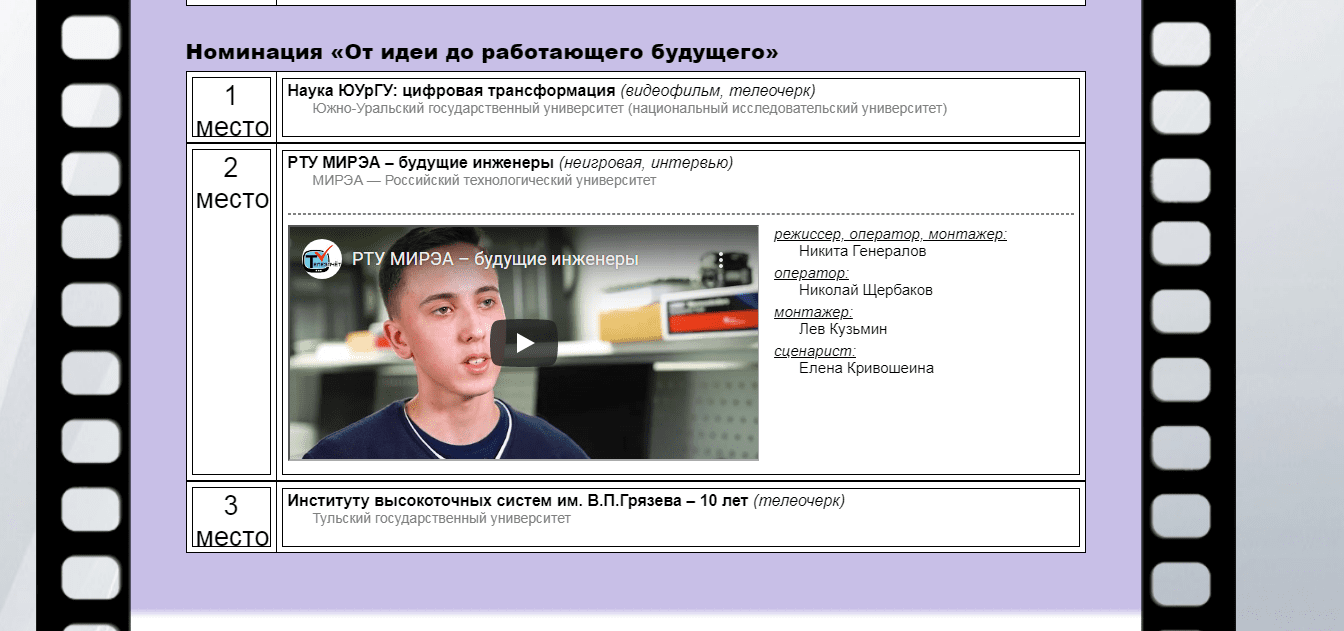Click the name 'Елена Кривошеина'
Image resolution: width=1344 pixels, height=631 pixels.
click(x=866, y=368)
